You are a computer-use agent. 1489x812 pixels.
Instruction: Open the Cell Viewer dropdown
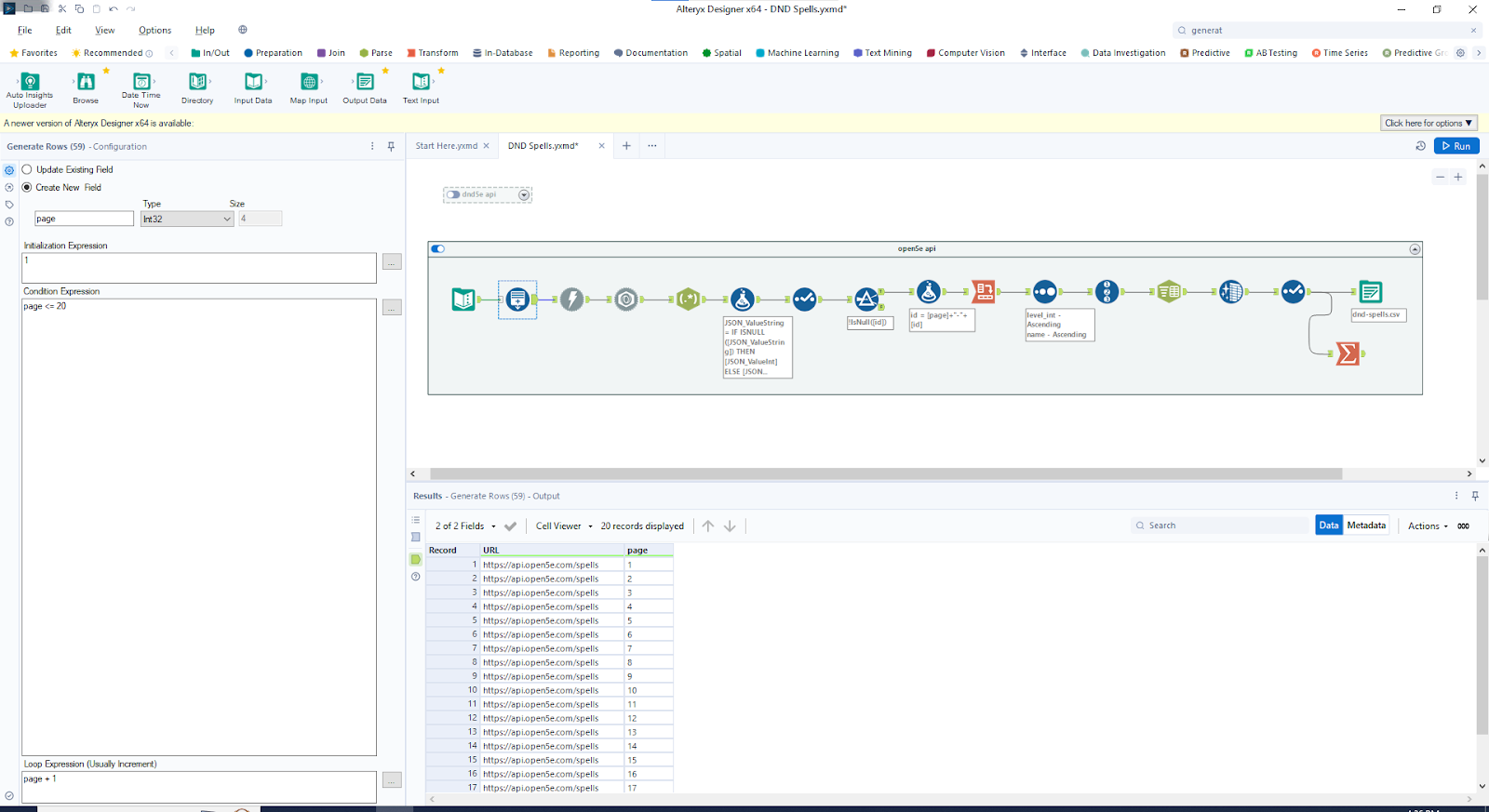click(564, 526)
